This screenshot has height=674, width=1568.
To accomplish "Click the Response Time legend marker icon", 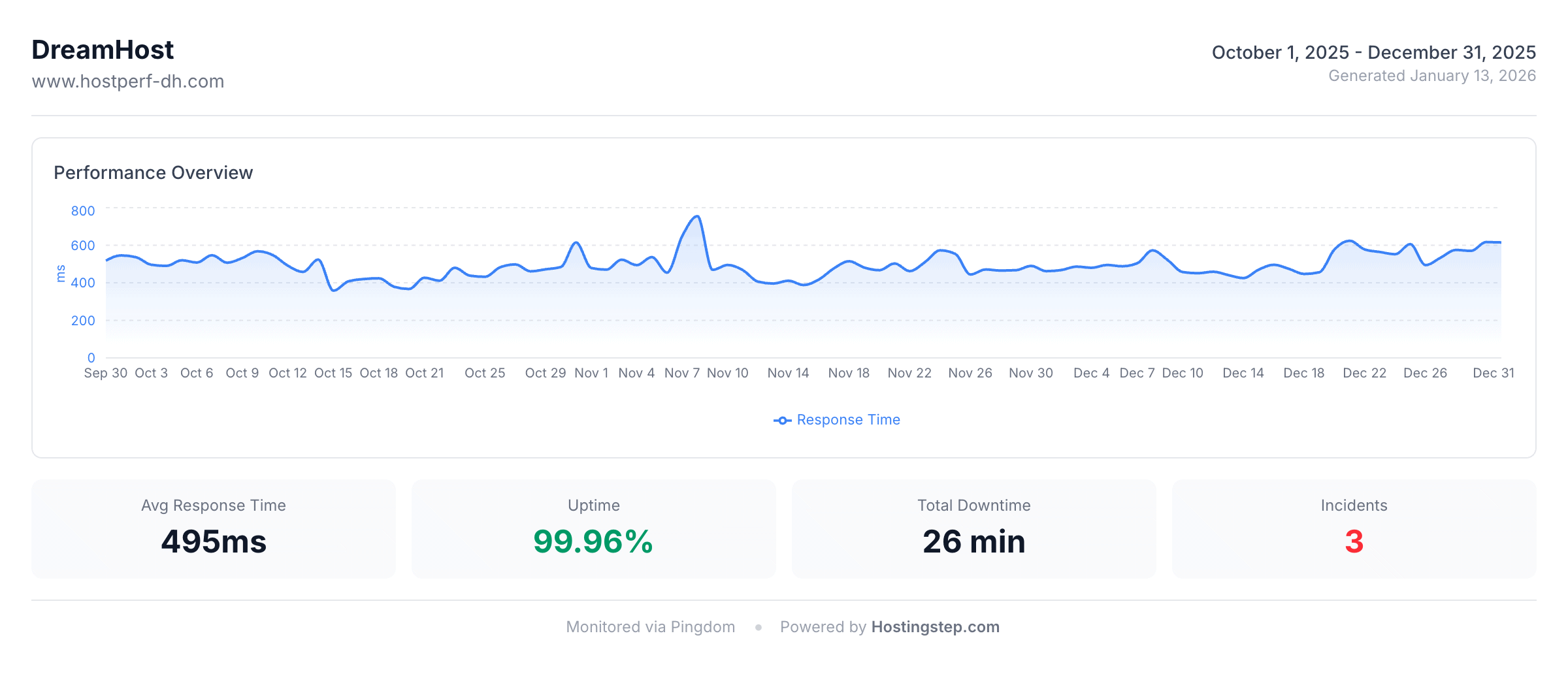I will click(781, 420).
